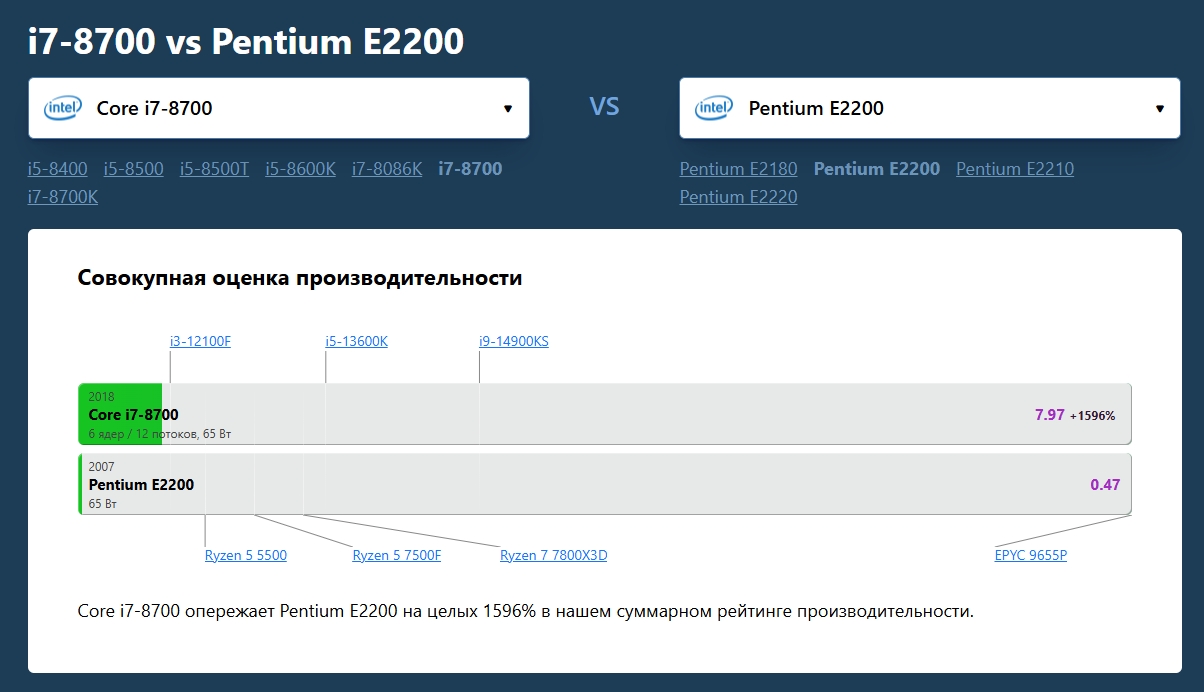
Task: Click the +1596% difference label
Action: tap(1093, 415)
